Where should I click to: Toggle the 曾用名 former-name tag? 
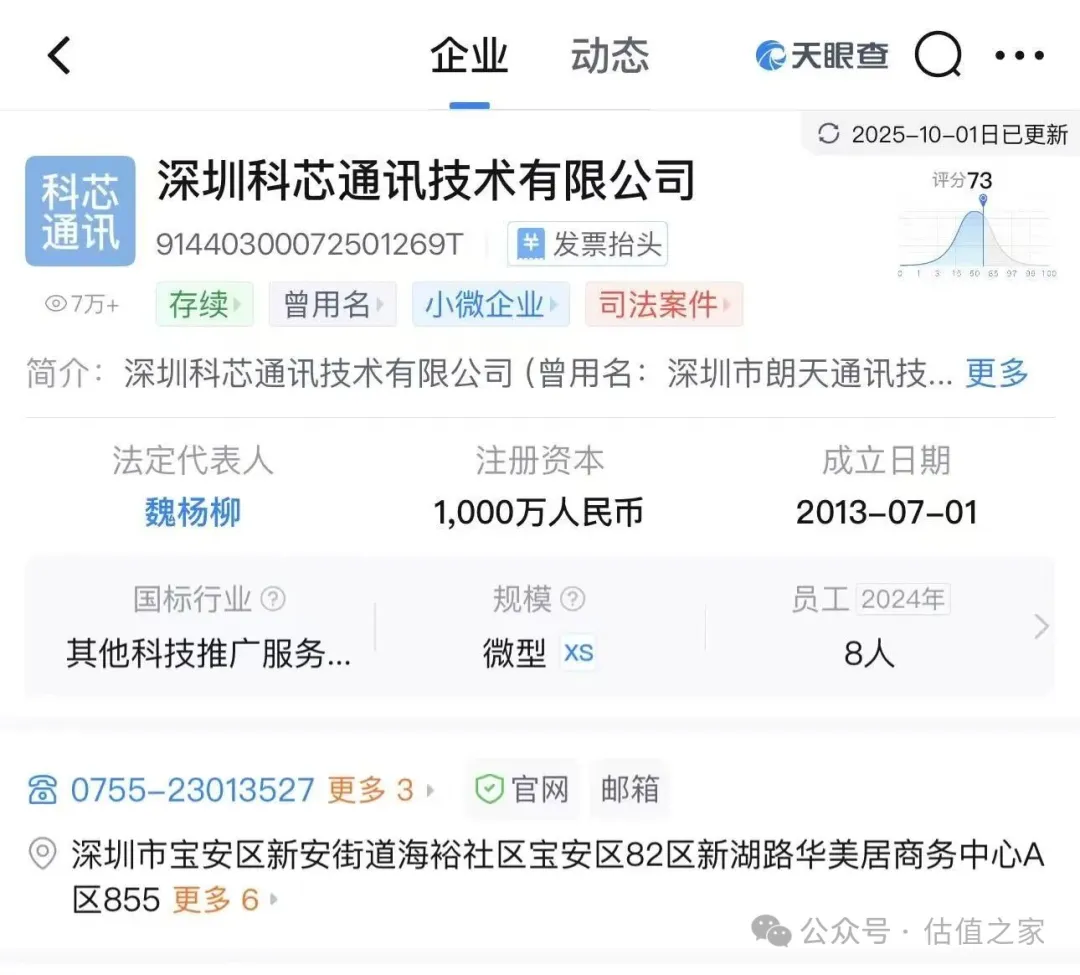(x=333, y=304)
